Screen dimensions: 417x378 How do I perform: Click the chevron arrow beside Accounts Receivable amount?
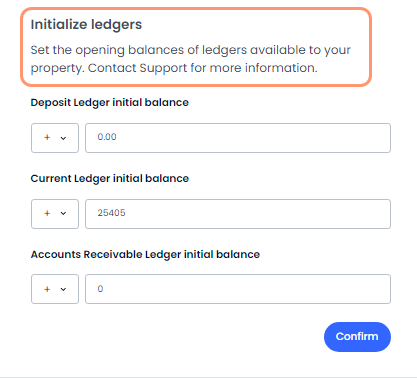(63, 289)
